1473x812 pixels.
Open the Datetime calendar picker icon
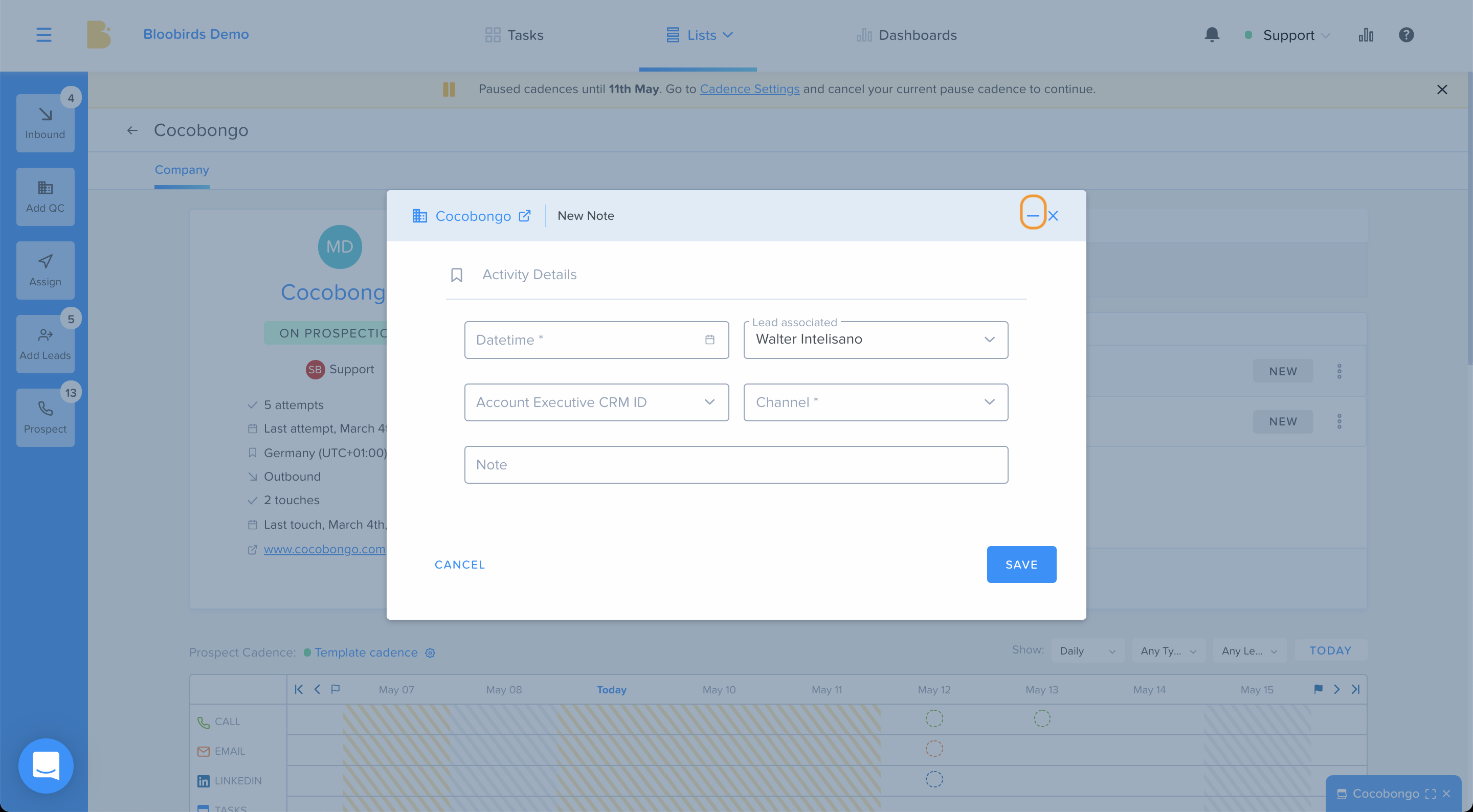[x=709, y=340]
